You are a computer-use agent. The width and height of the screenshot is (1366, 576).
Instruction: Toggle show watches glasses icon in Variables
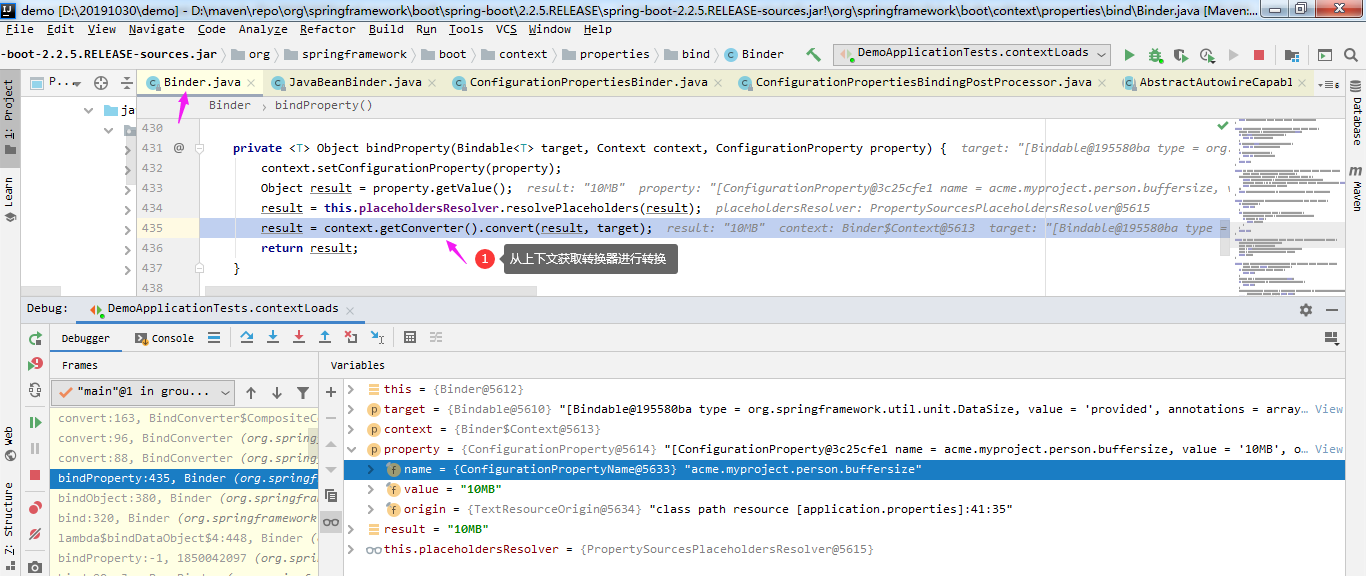331,522
